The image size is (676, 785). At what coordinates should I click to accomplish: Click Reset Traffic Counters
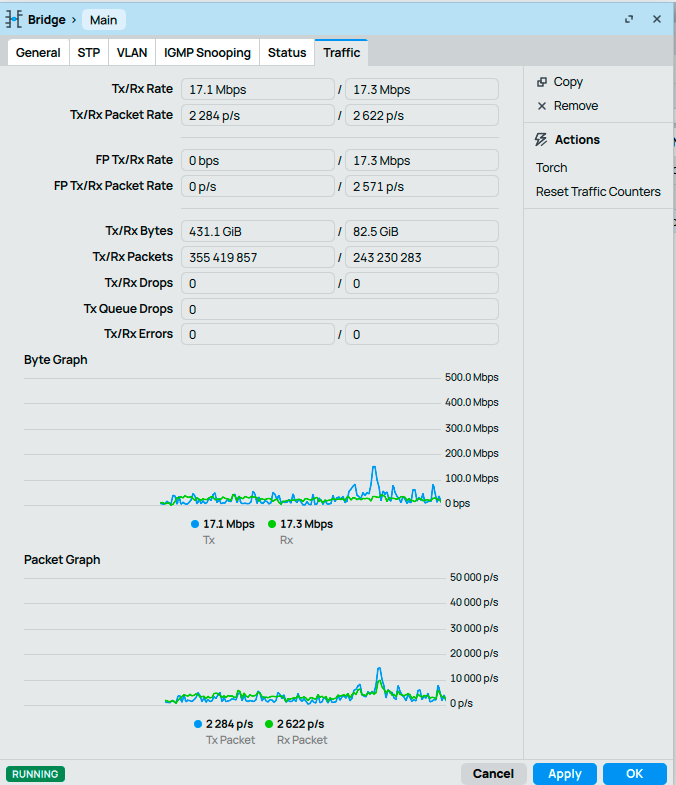click(598, 192)
